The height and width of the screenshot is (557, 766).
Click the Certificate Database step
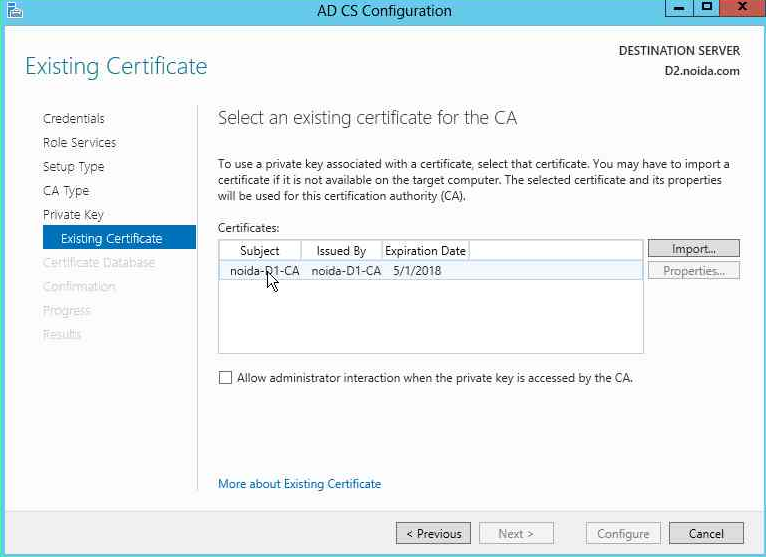(99, 262)
